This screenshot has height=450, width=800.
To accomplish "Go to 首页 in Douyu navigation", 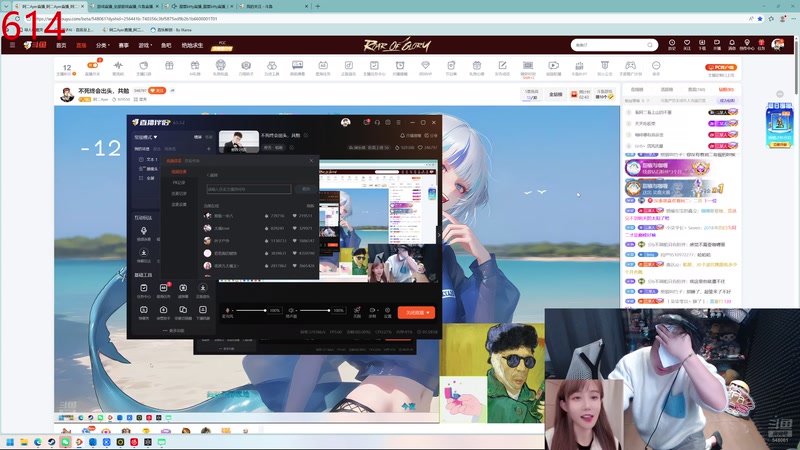I will click(61, 45).
